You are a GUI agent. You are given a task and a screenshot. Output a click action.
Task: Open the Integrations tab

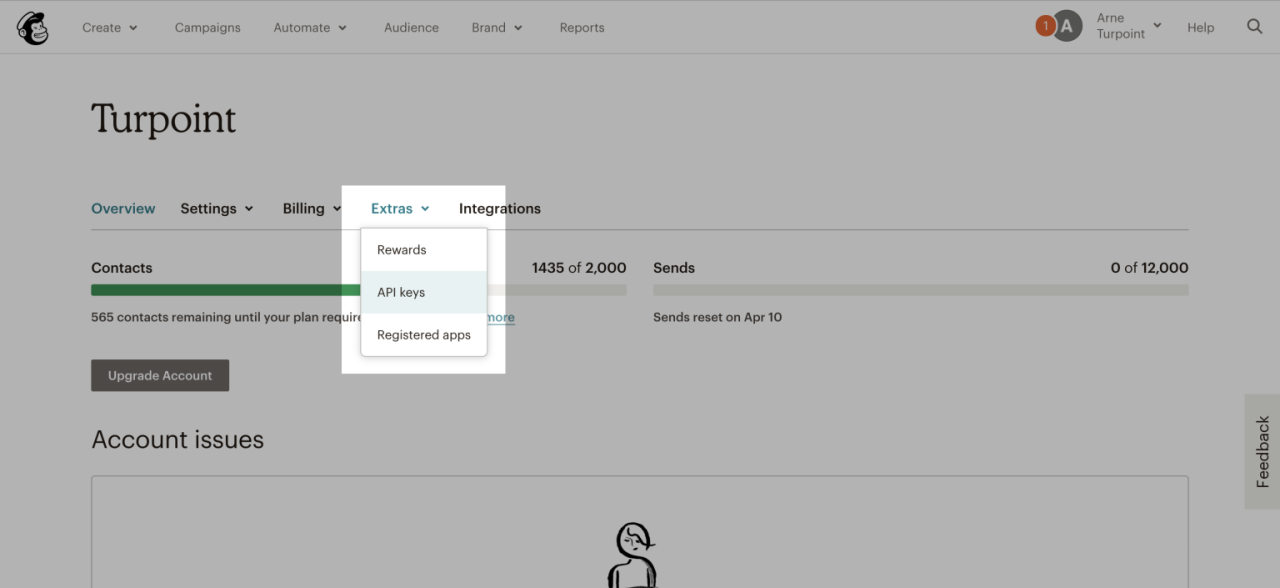(x=500, y=209)
